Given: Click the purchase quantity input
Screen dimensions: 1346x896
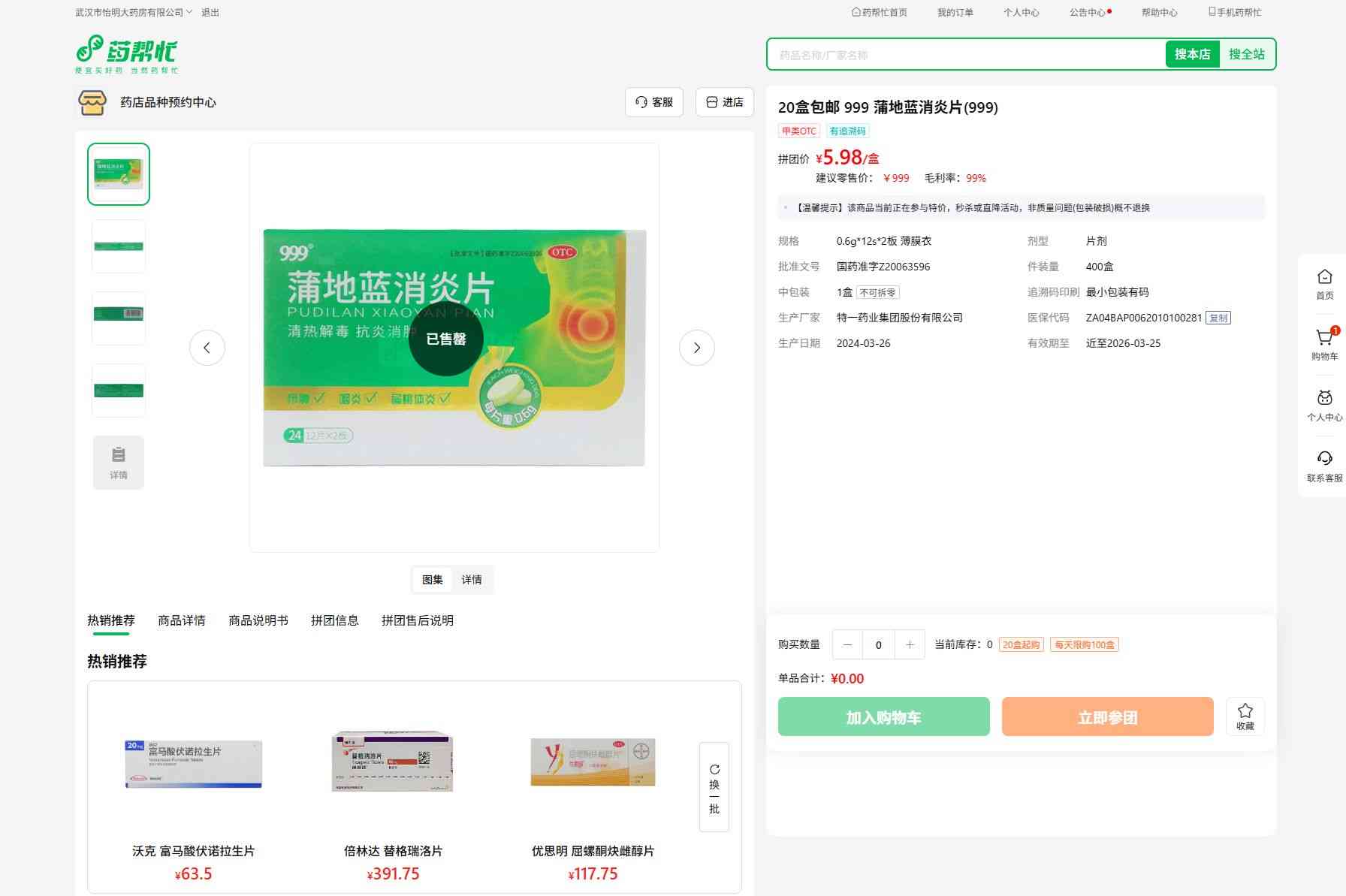Looking at the screenshot, I should 879,644.
